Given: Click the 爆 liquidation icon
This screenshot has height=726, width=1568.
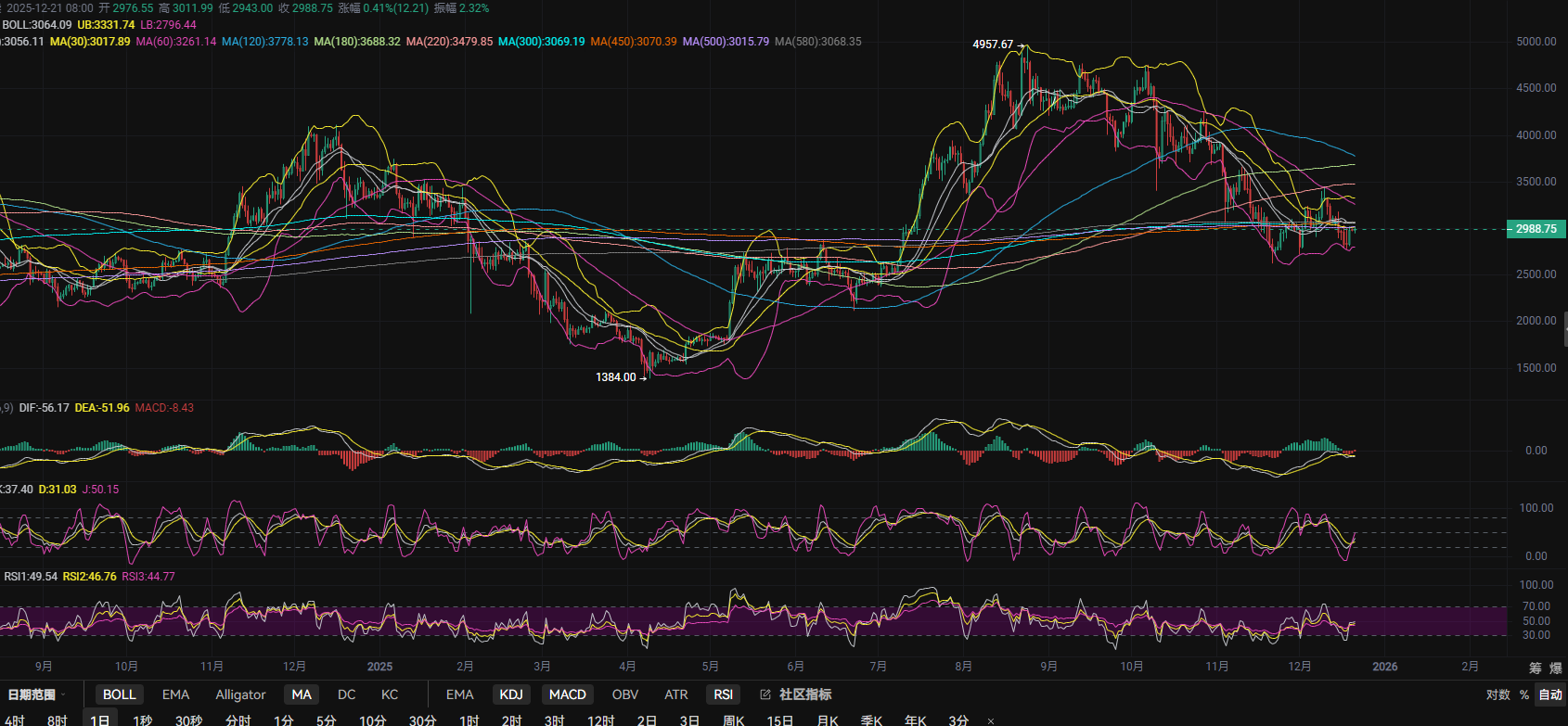Looking at the screenshot, I should pyautogui.click(x=1556, y=668).
